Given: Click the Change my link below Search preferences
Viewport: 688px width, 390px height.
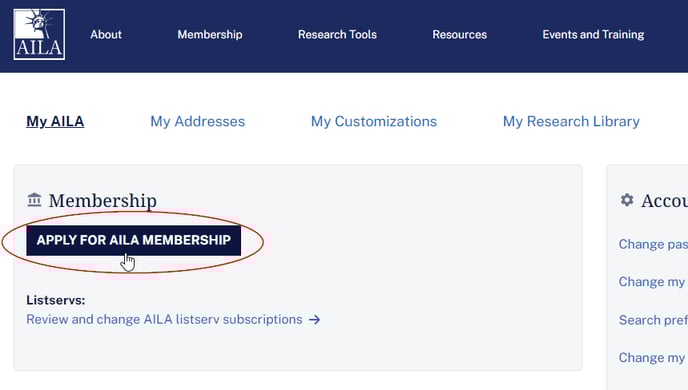Looking at the screenshot, I should (652, 358).
